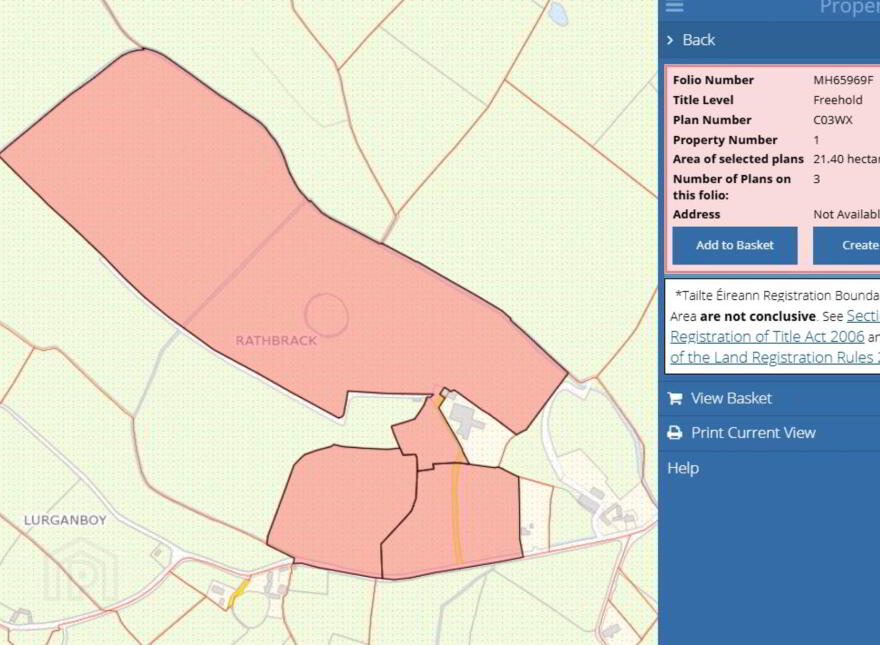Select Print Current View
Viewport: 880px width, 645px height.
point(753,433)
